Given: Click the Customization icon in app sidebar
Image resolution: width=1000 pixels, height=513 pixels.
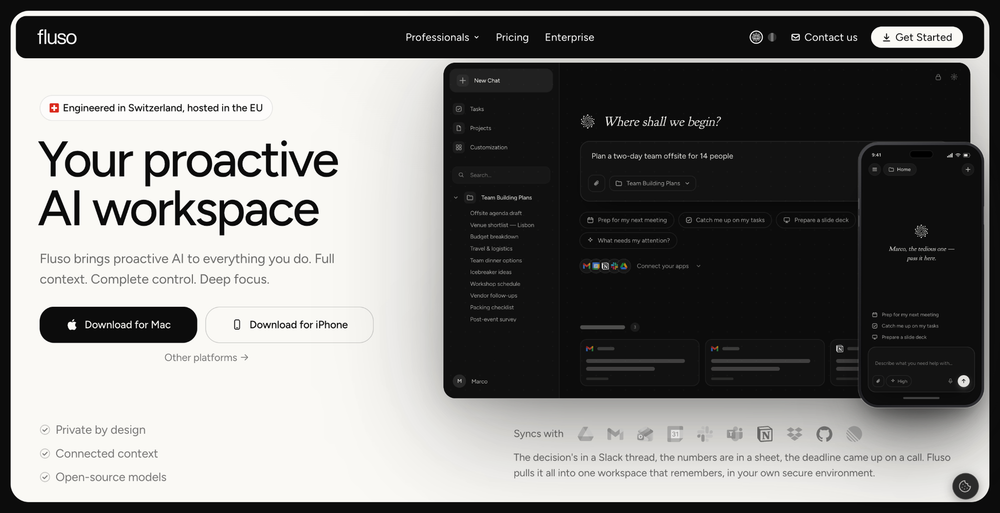Looking at the screenshot, I should pos(459,147).
